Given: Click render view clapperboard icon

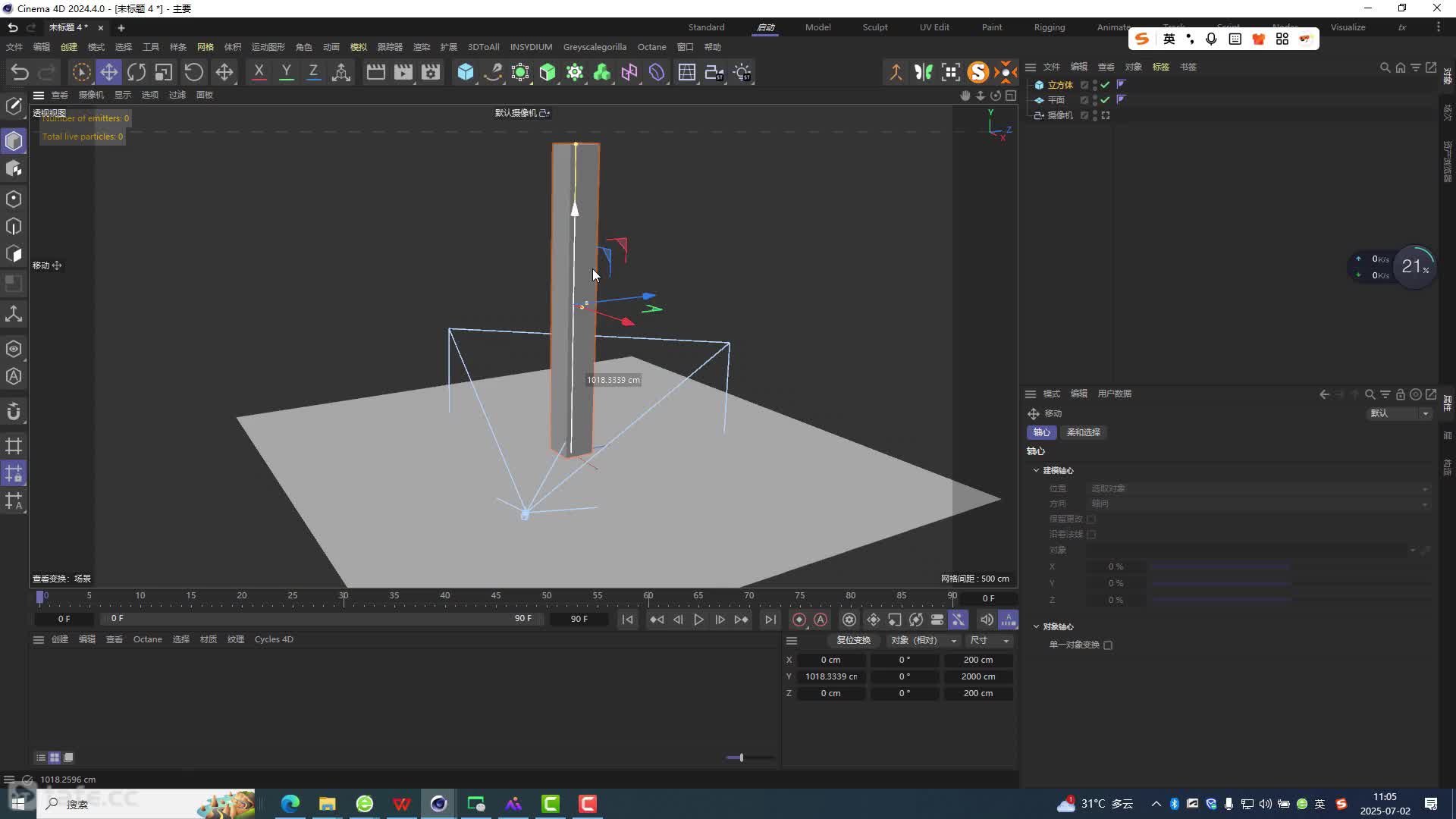Looking at the screenshot, I should tap(375, 72).
